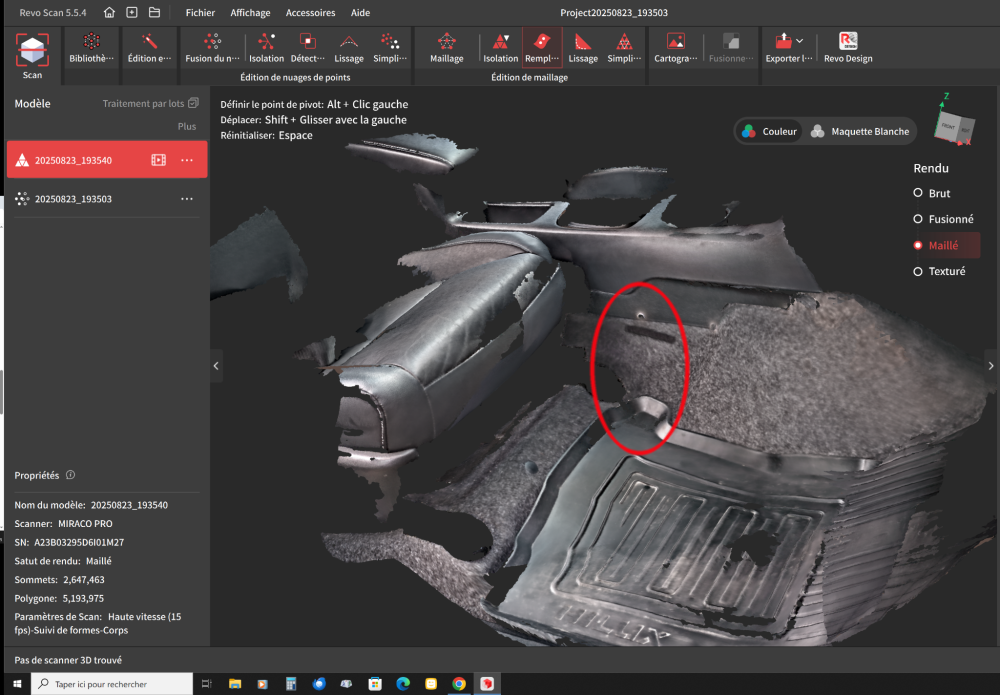
Task: Select the Fusionné render option
Action: [943, 219]
